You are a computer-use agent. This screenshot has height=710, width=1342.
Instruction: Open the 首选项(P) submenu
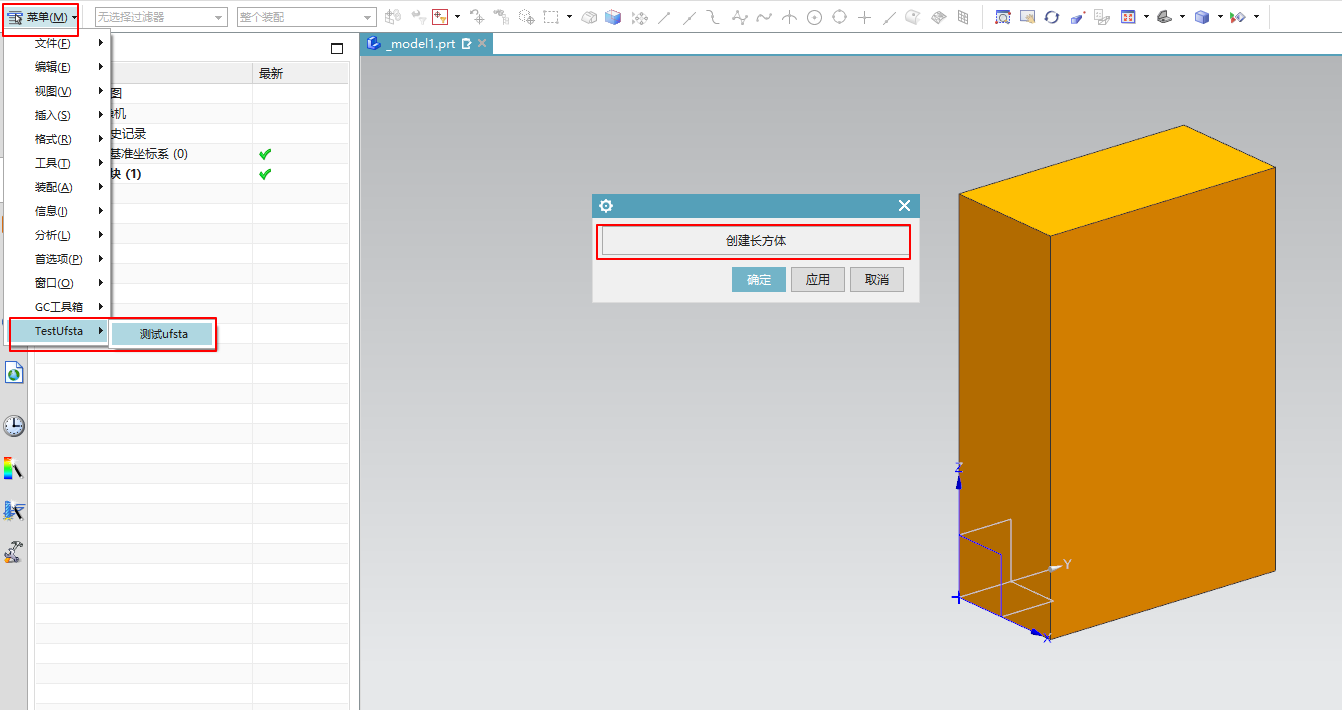pyautogui.click(x=58, y=259)
